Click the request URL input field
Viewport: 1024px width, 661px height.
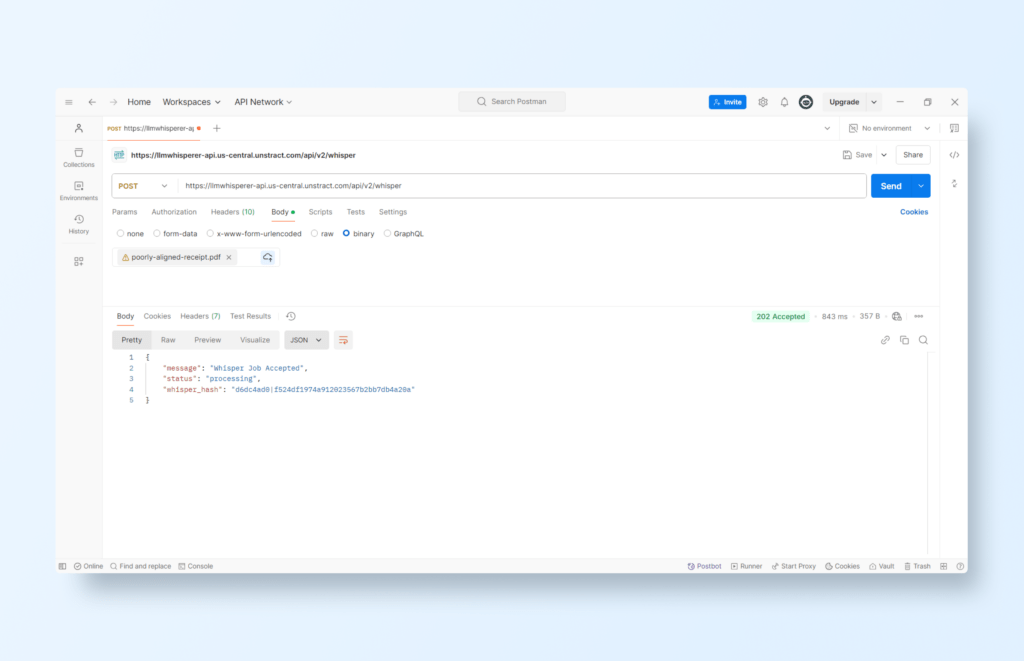[520, 186]
